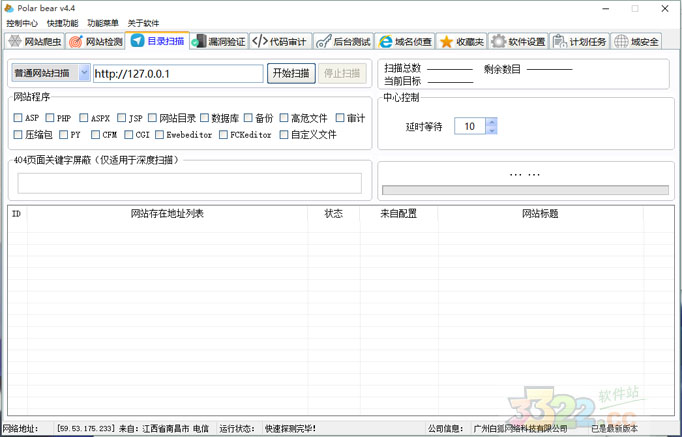Click the target icon on 网站检测 tab
Image resolution: width=682 pixels, height=437 pixels.
click(x=76, y=42)
